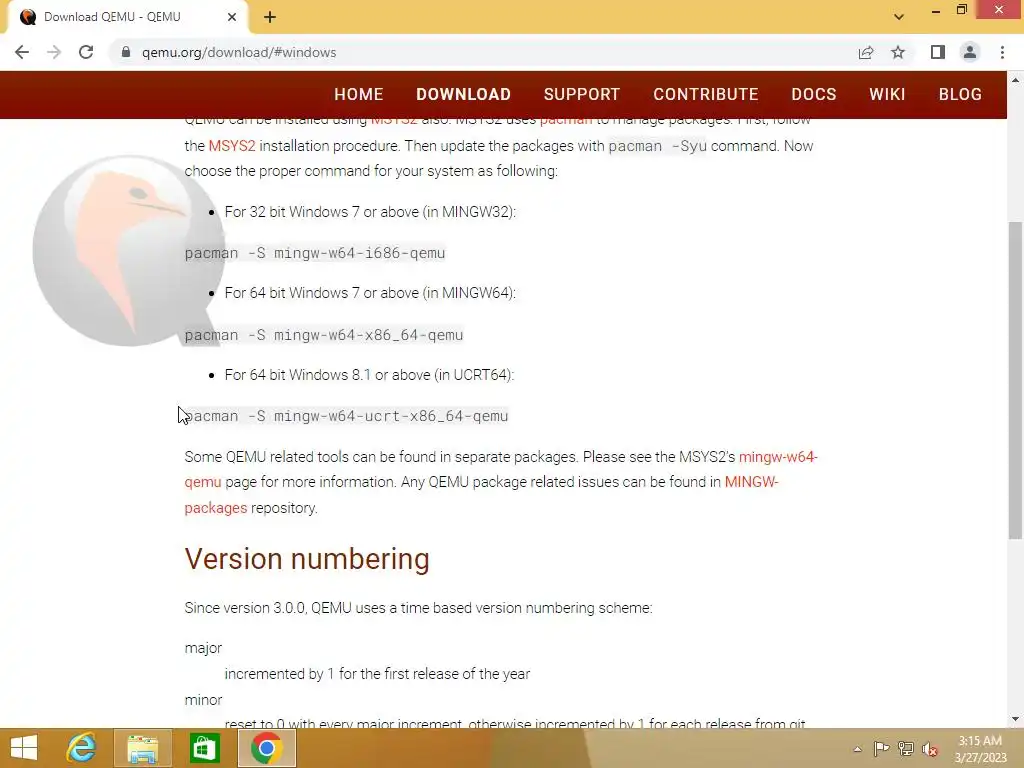Launch Internet Explorer from taskbar
The width and height of the screenshot is (1024, 768).
(x=82, y=748)
